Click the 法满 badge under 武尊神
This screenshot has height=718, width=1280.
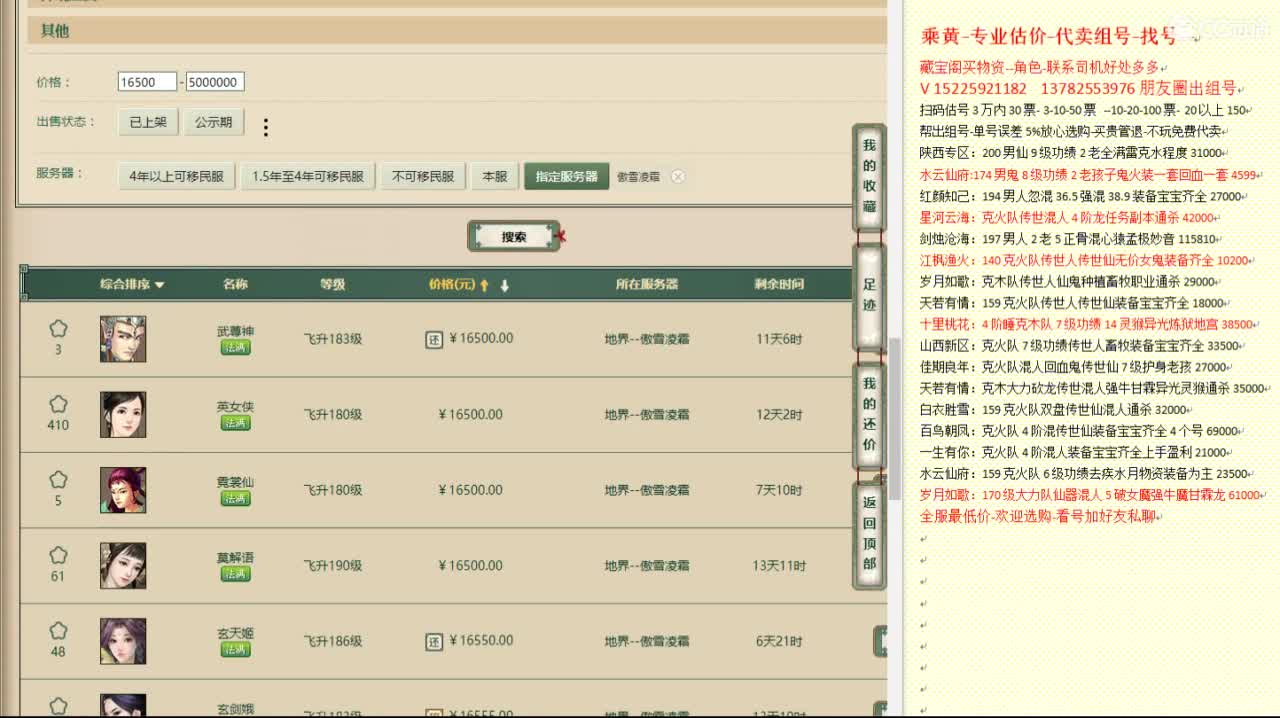pyautogui.click(x=236, y=348)
